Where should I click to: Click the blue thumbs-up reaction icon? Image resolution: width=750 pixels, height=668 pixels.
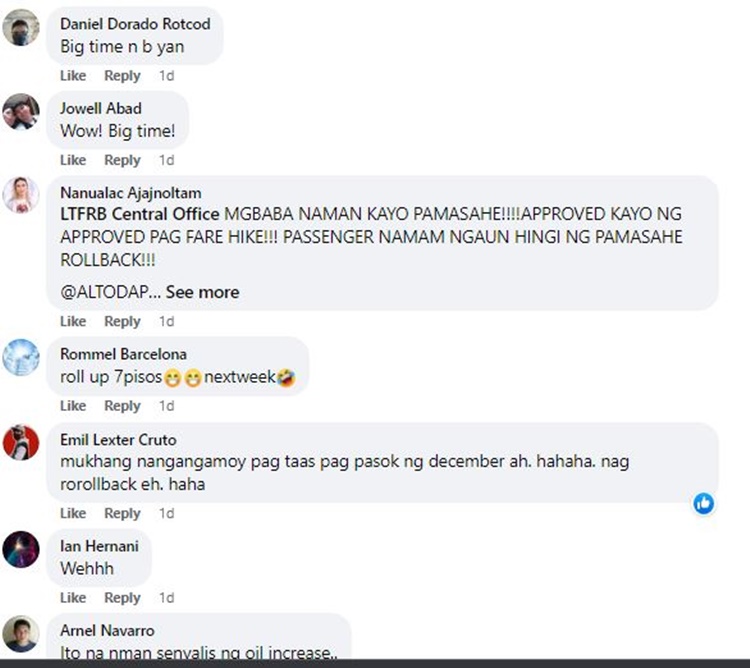click(704, 504)
